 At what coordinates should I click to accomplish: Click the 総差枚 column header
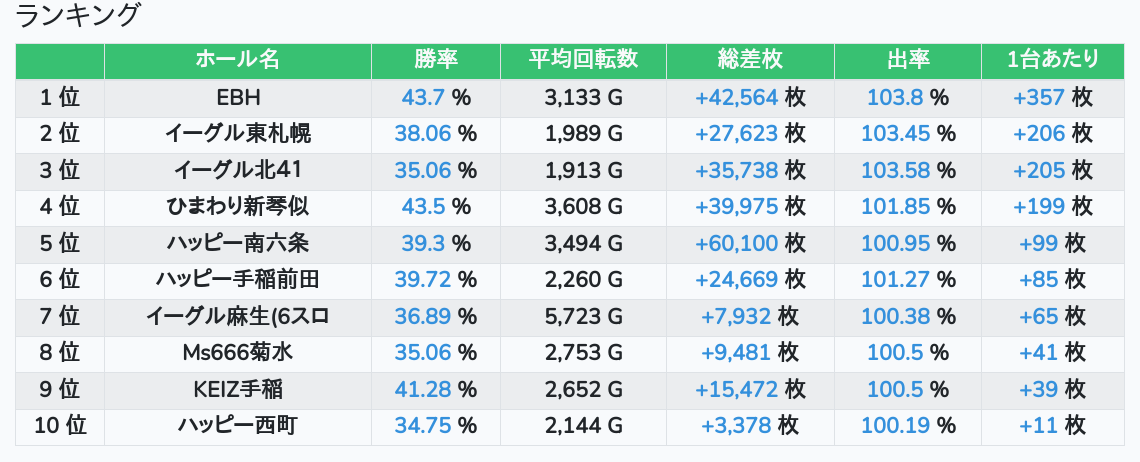(x=750, y=60)
